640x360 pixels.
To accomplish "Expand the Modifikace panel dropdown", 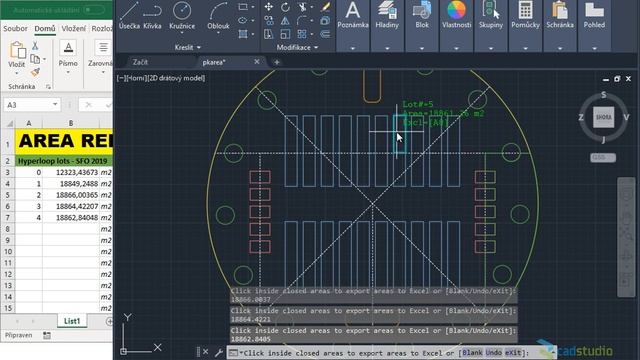I will point(297,47).
